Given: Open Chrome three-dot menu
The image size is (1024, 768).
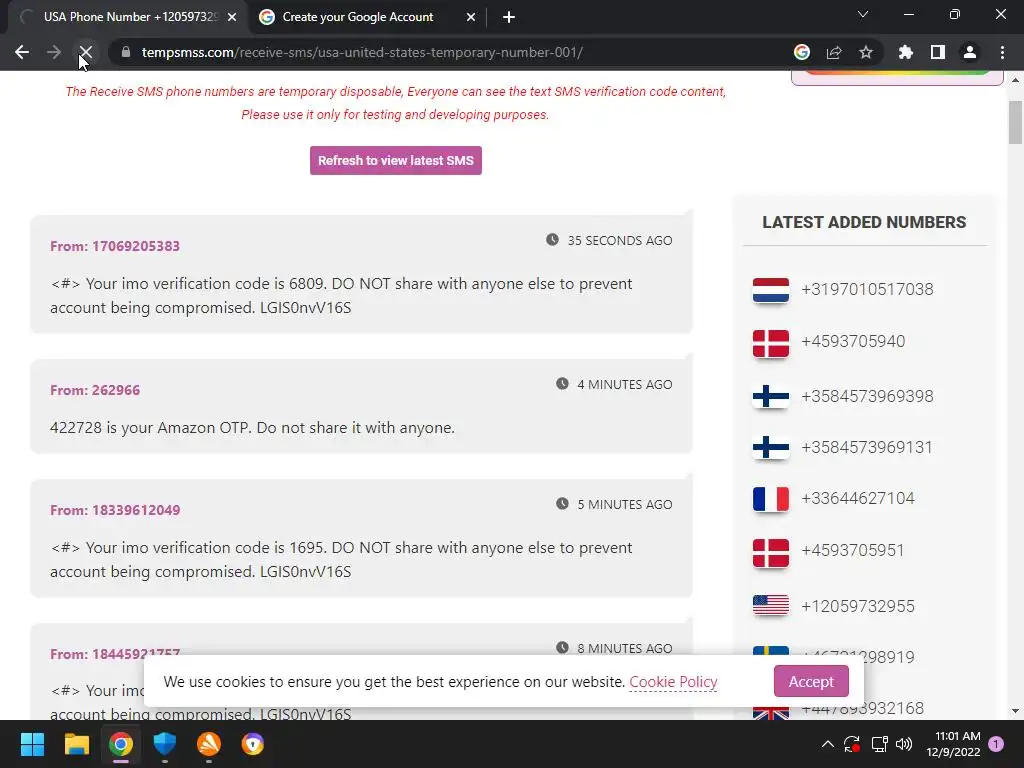Looking at the screenshot, I should pyautogui.click(x=1002, y=52).
